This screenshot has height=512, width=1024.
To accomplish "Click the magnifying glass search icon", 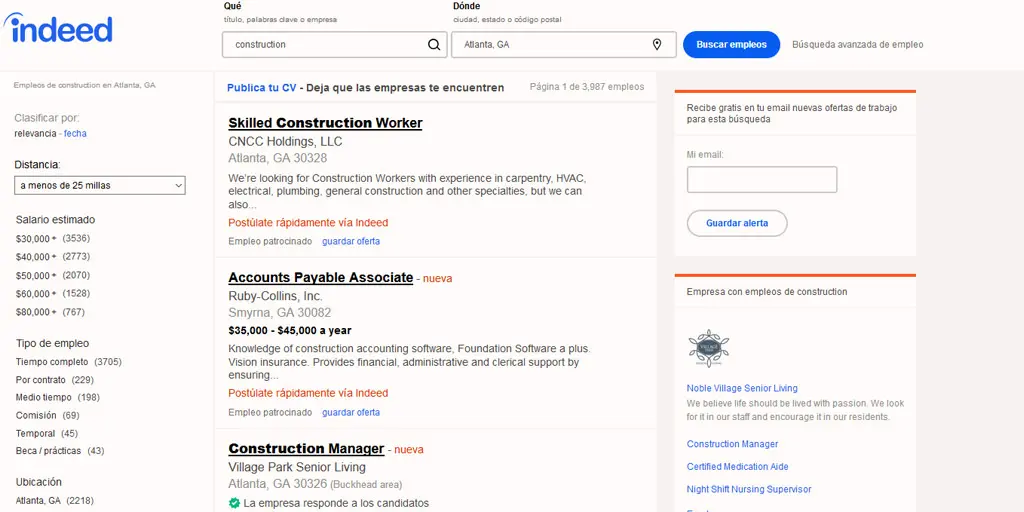I will click(433, 44).
